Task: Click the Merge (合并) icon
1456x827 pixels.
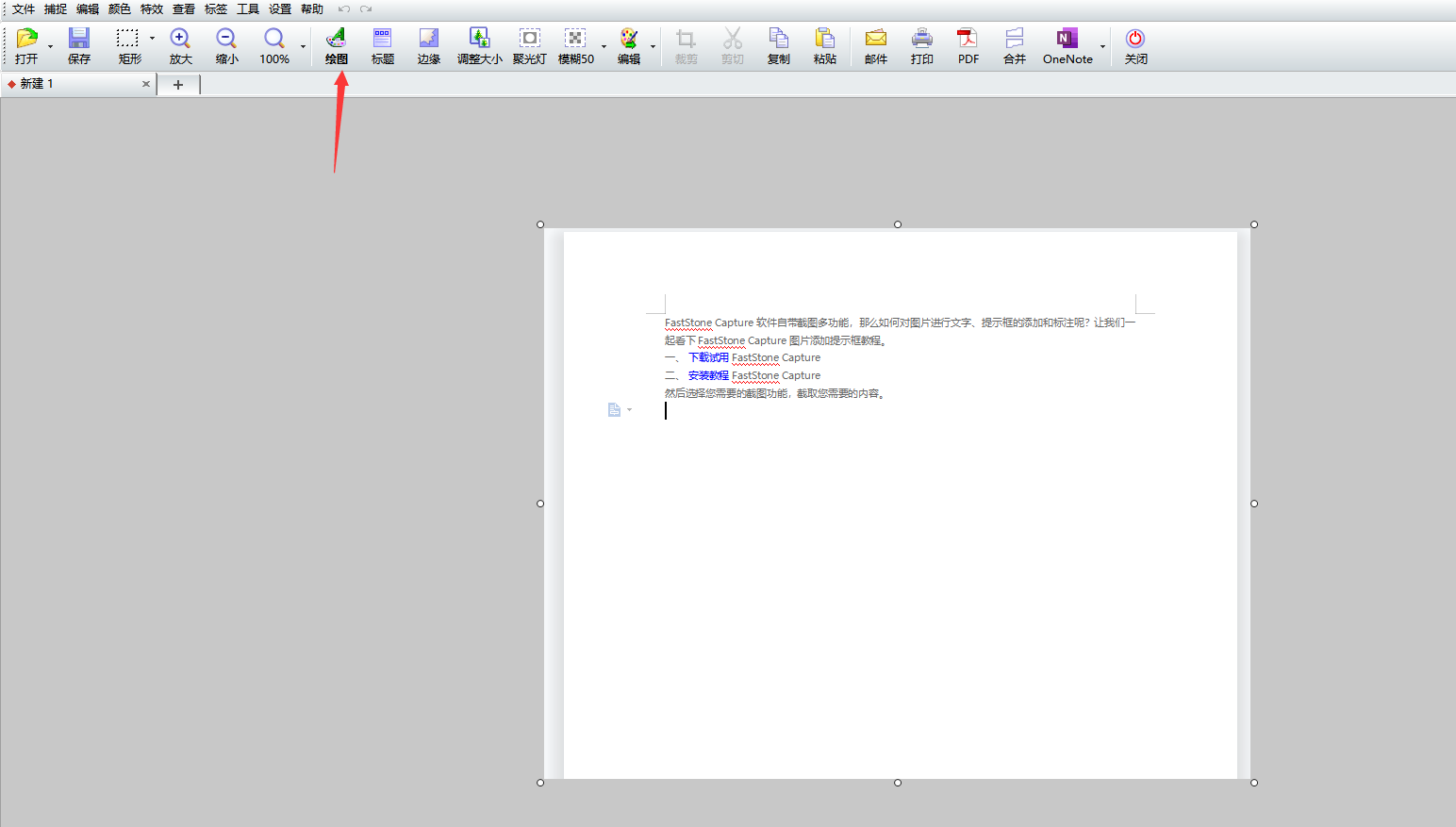Action: (x=1015, y=38)
